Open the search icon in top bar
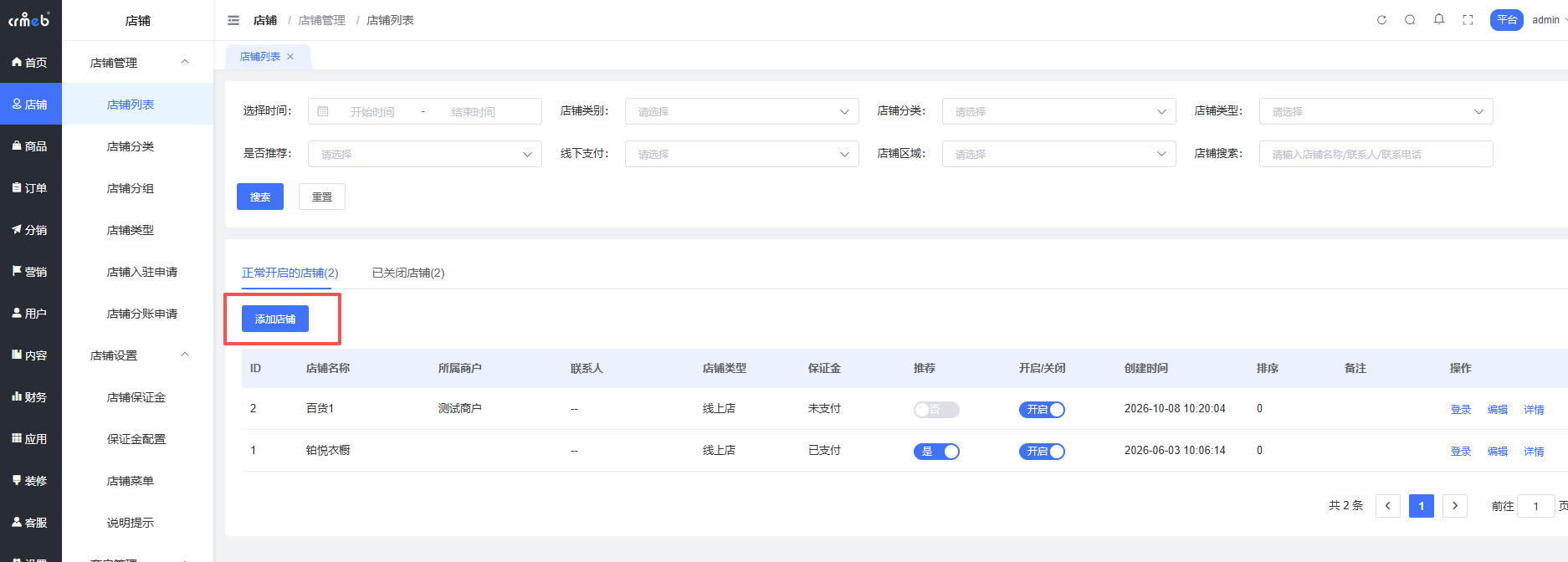The width and height of the screenshot is (1568, 562). pos(1410,20)
